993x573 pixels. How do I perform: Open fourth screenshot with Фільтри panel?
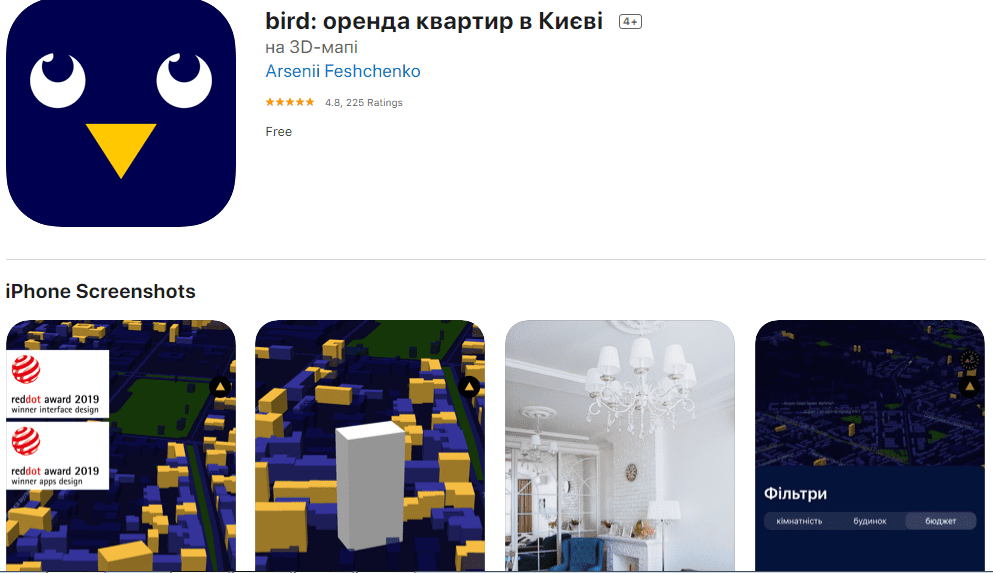(x=870, y=446)
